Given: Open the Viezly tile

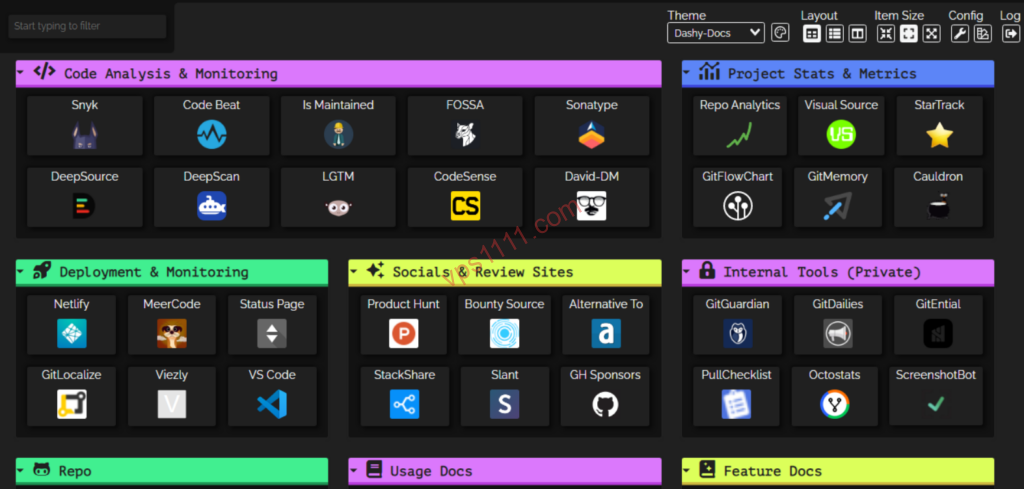Looking at the screenshot, I should [x=172, y=396].
